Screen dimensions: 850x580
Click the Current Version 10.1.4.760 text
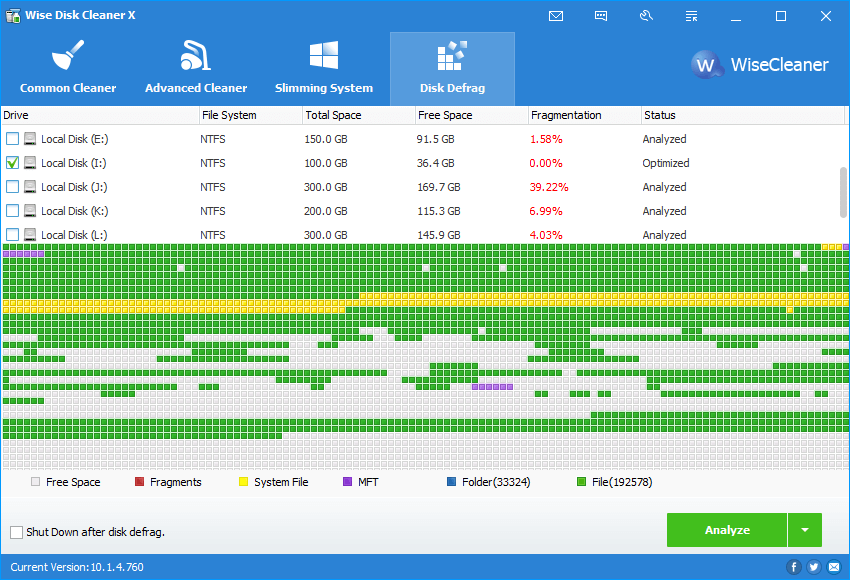pyautogui.click(x=77, y=568)
